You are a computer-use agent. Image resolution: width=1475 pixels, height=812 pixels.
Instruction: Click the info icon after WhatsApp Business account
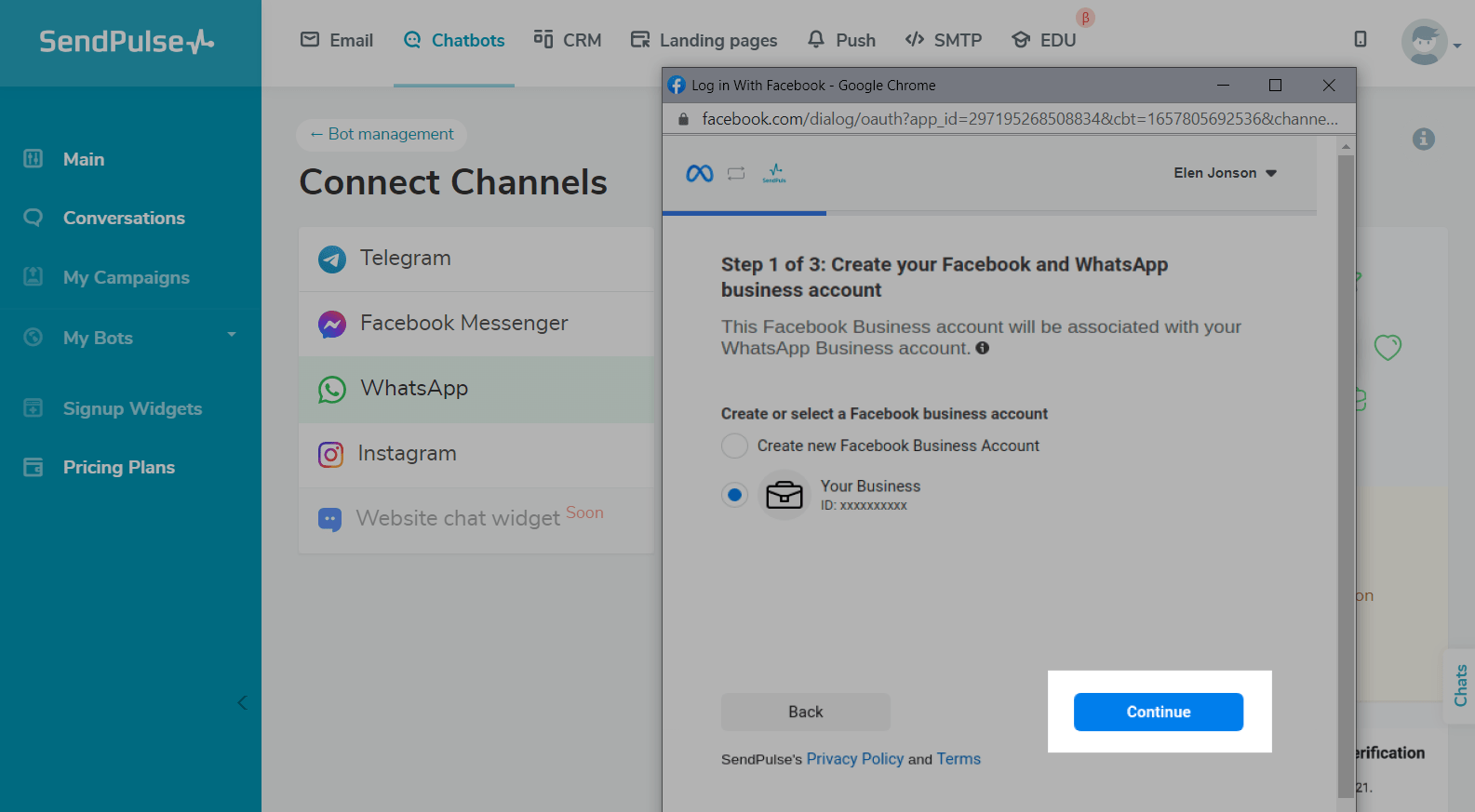coord(983,348)
